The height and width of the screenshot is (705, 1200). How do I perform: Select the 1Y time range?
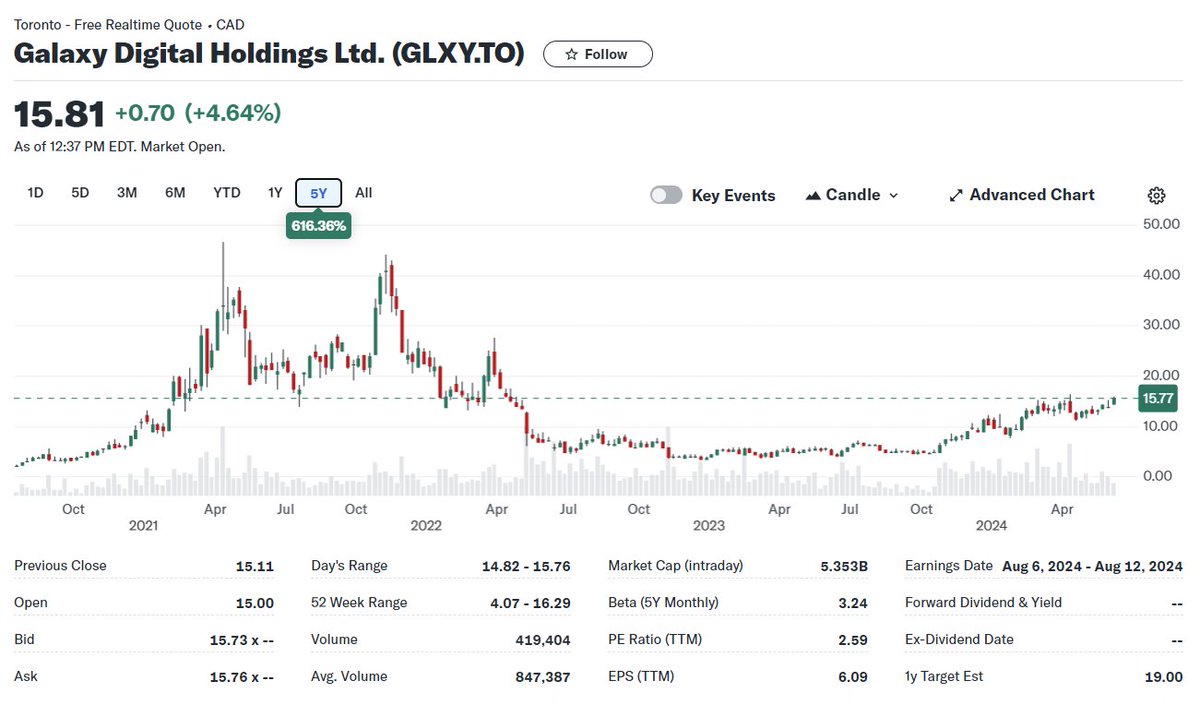coord(275,192)
